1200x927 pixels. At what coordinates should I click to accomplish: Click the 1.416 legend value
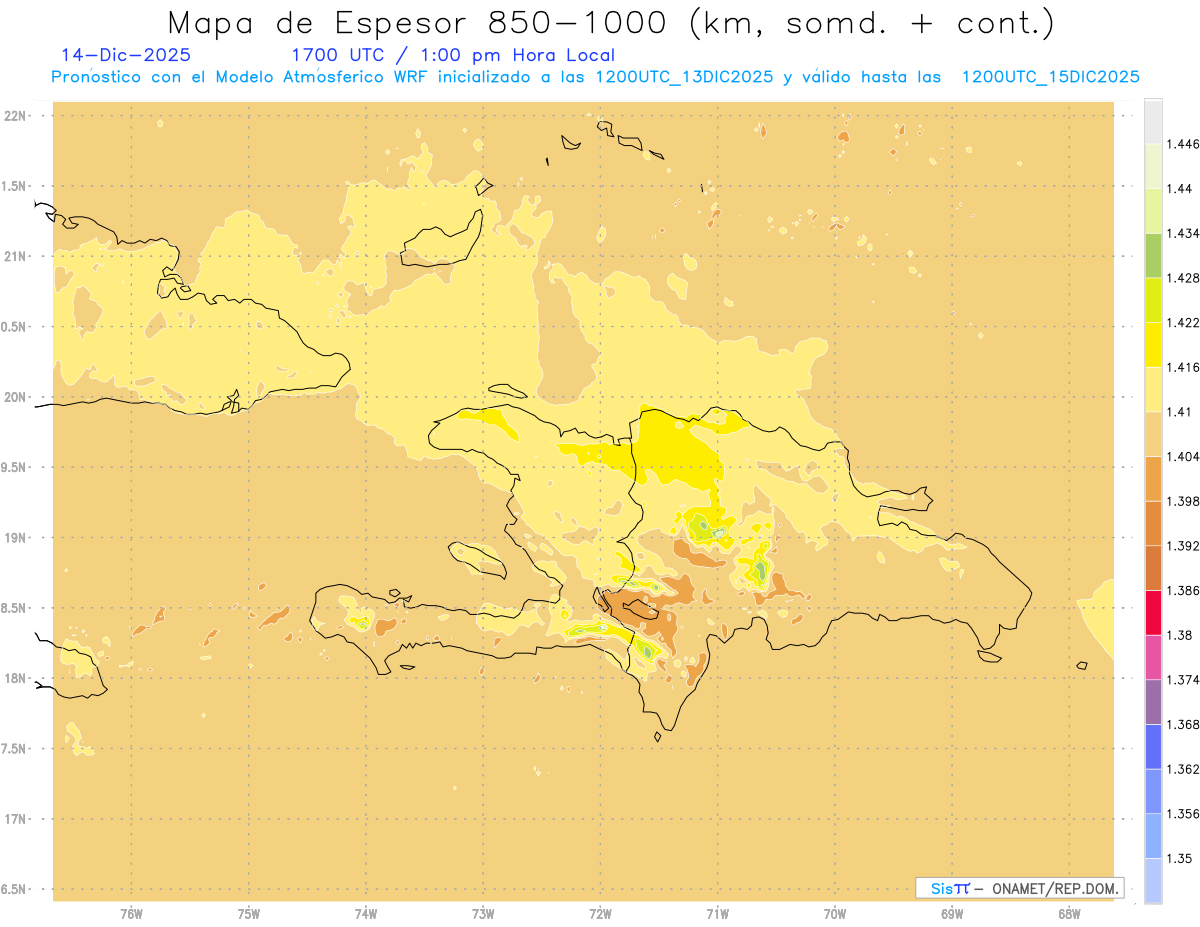[1183, 367]
